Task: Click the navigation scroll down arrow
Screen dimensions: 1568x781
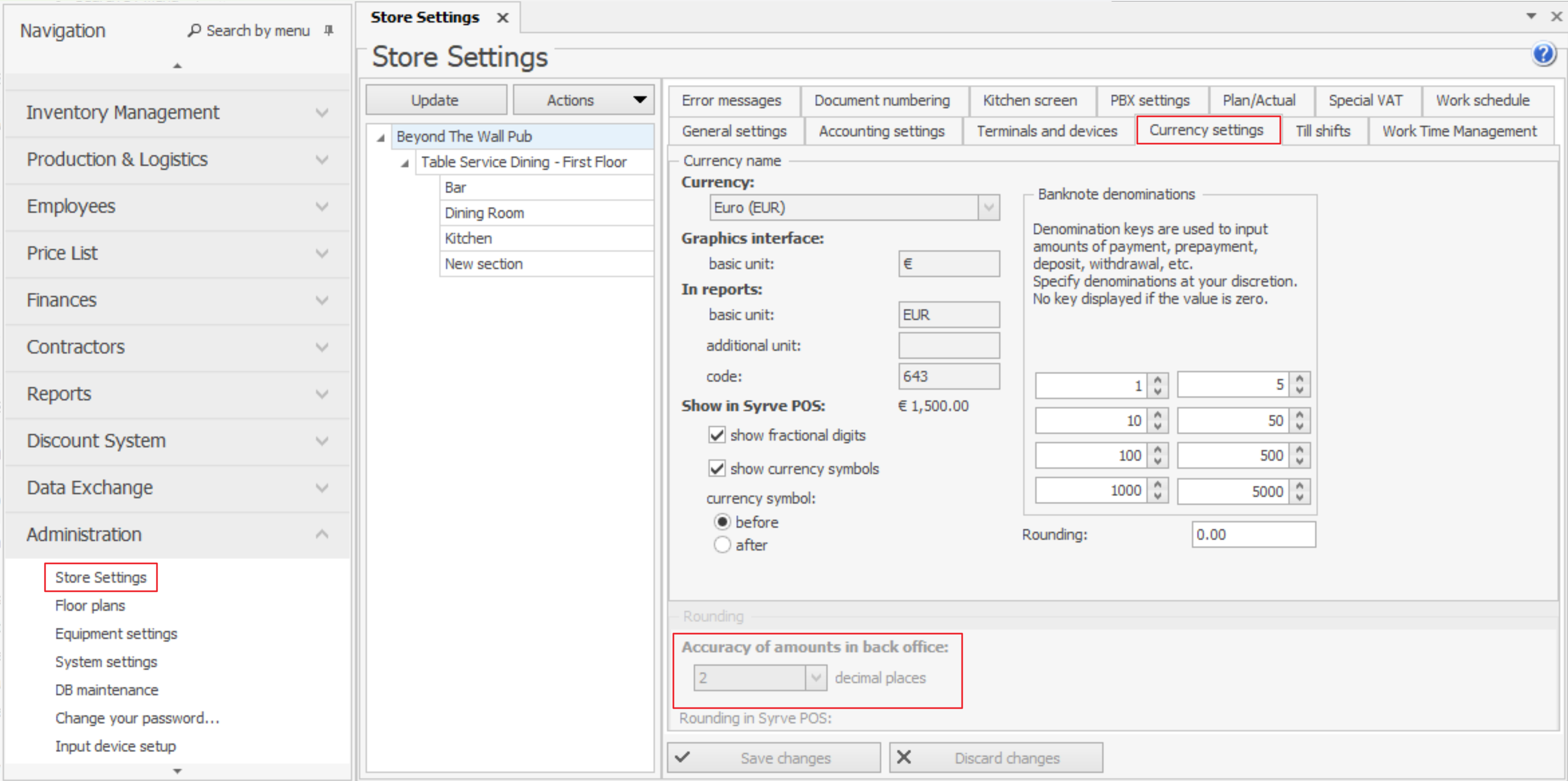Action: (x=177, y=771)
